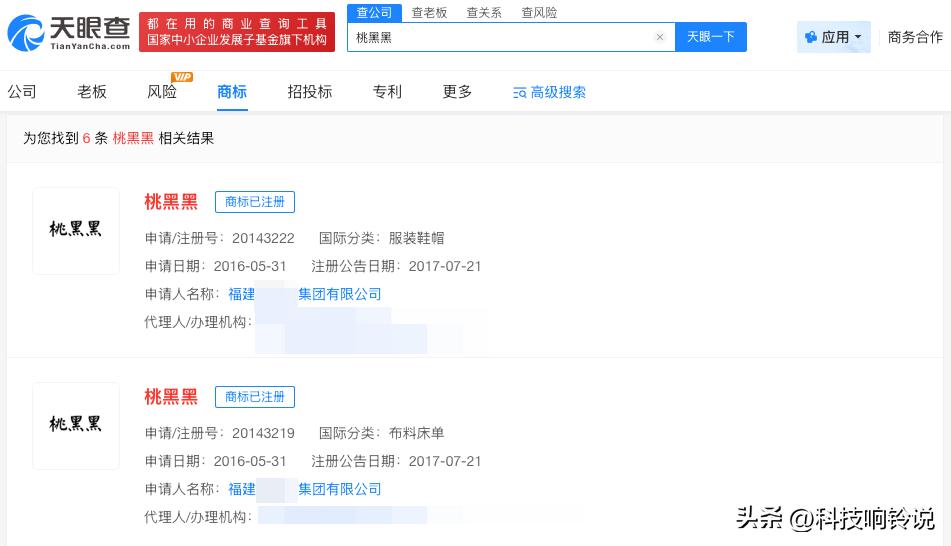
Task: Open trademark thumbnail for registration 20143219
Action: point(76,425)
